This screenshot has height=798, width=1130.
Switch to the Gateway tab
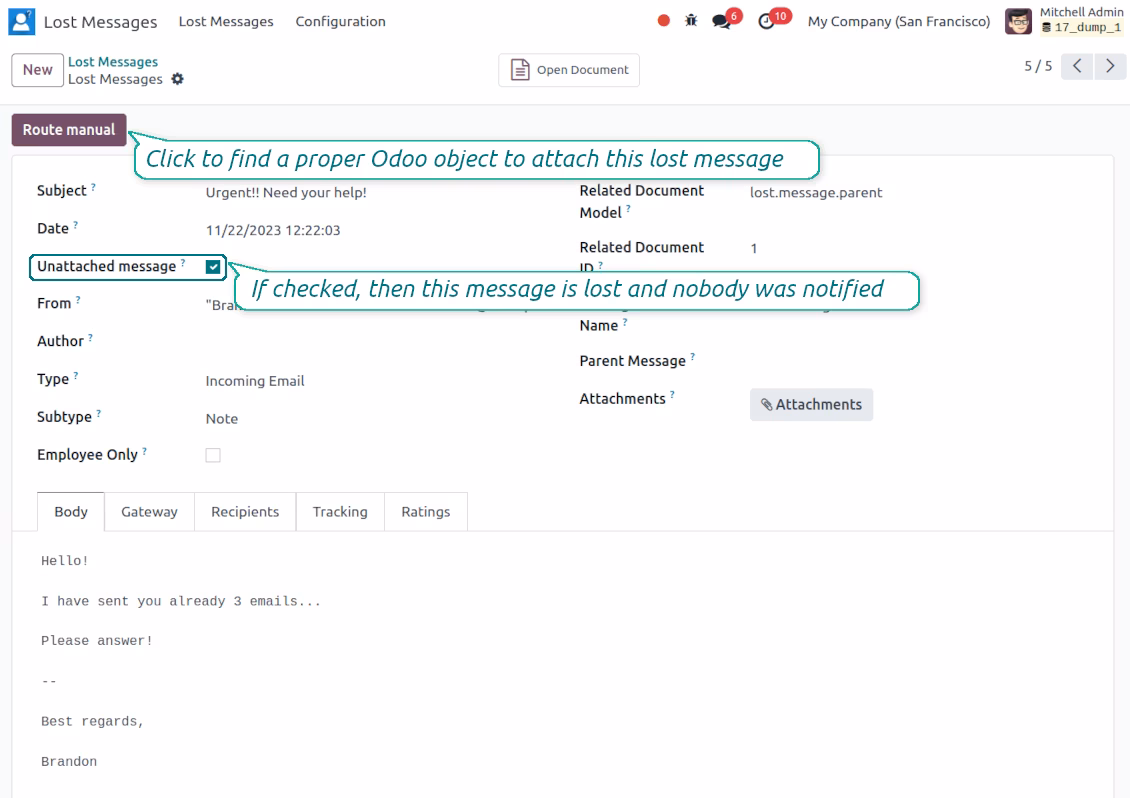point(149,512)
